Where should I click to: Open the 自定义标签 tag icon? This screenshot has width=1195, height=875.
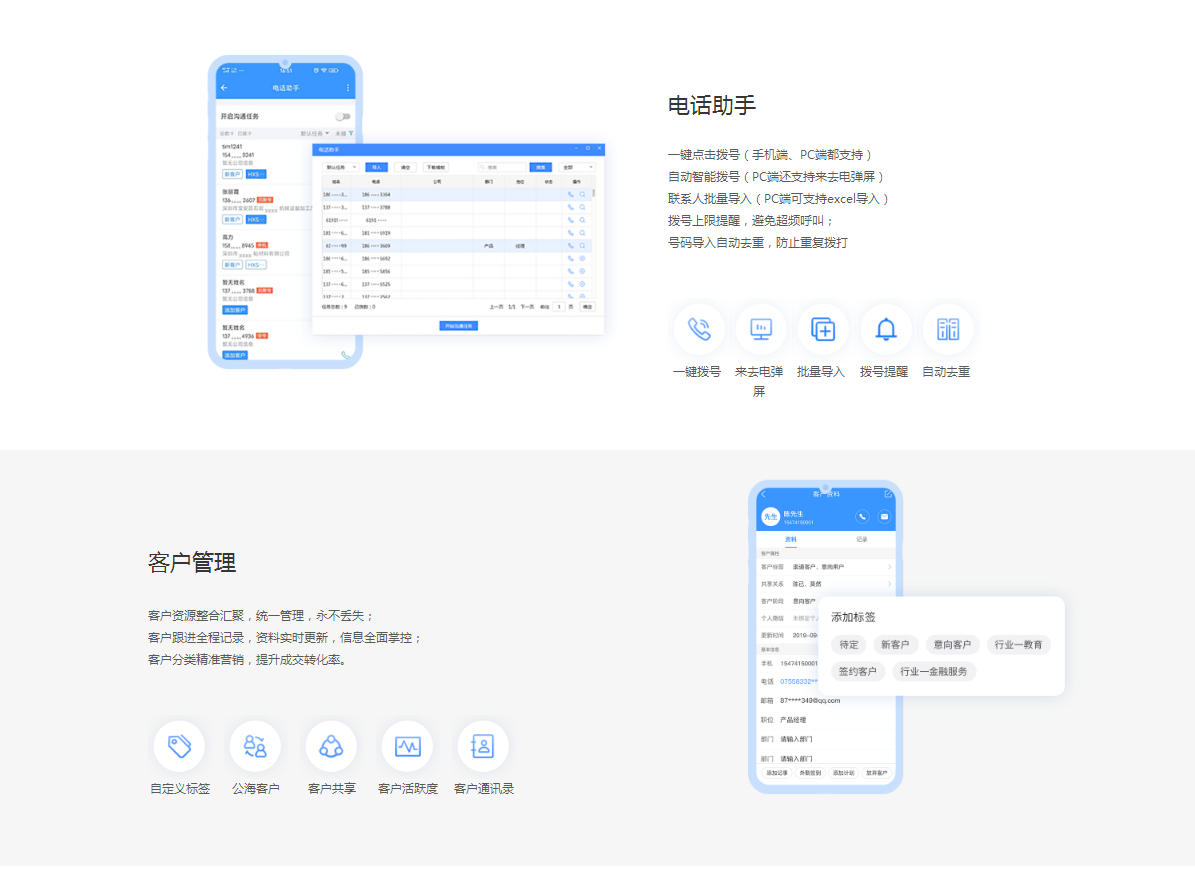click(179, 746)
